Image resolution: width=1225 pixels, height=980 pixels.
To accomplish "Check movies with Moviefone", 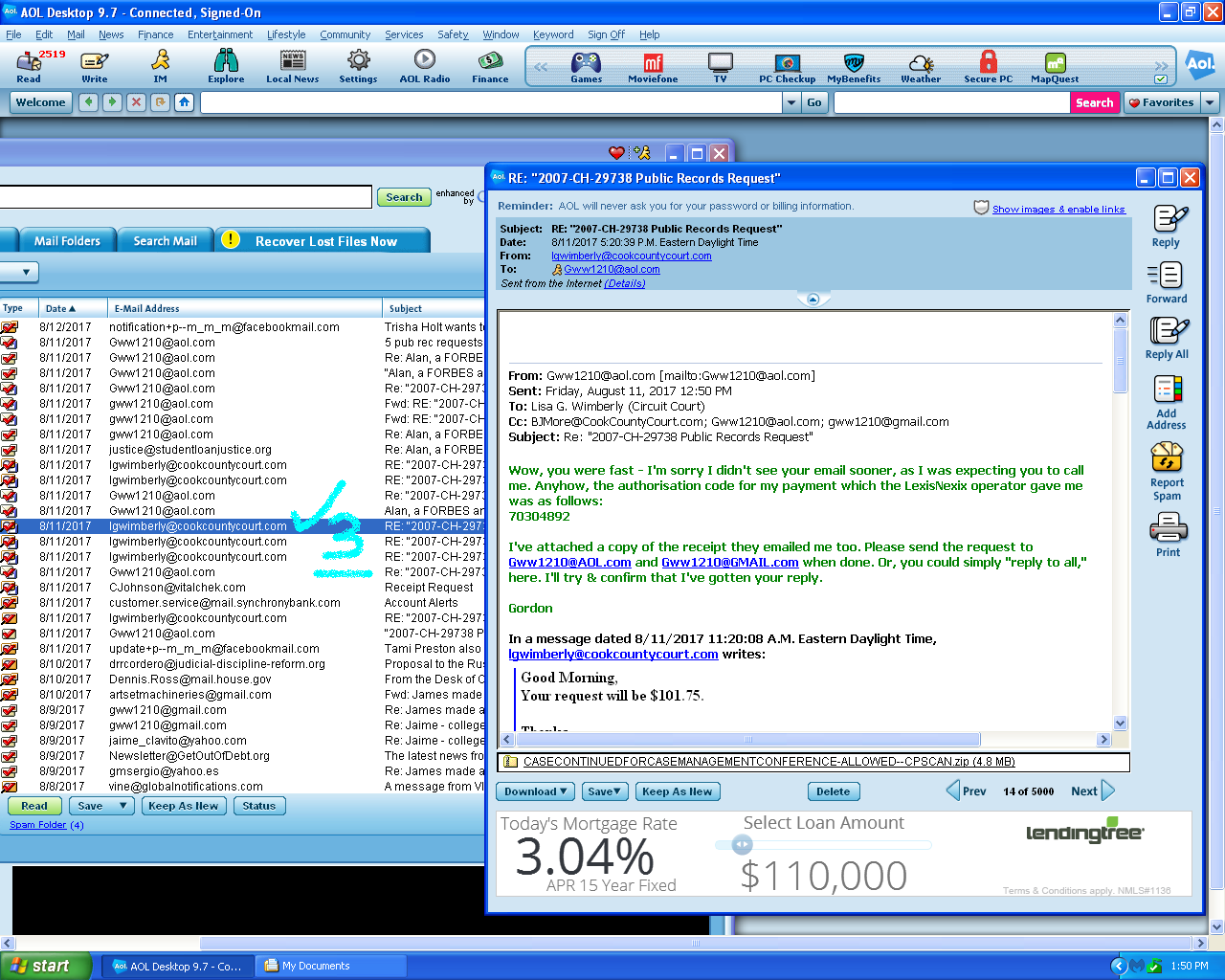I will pos(653,65).
